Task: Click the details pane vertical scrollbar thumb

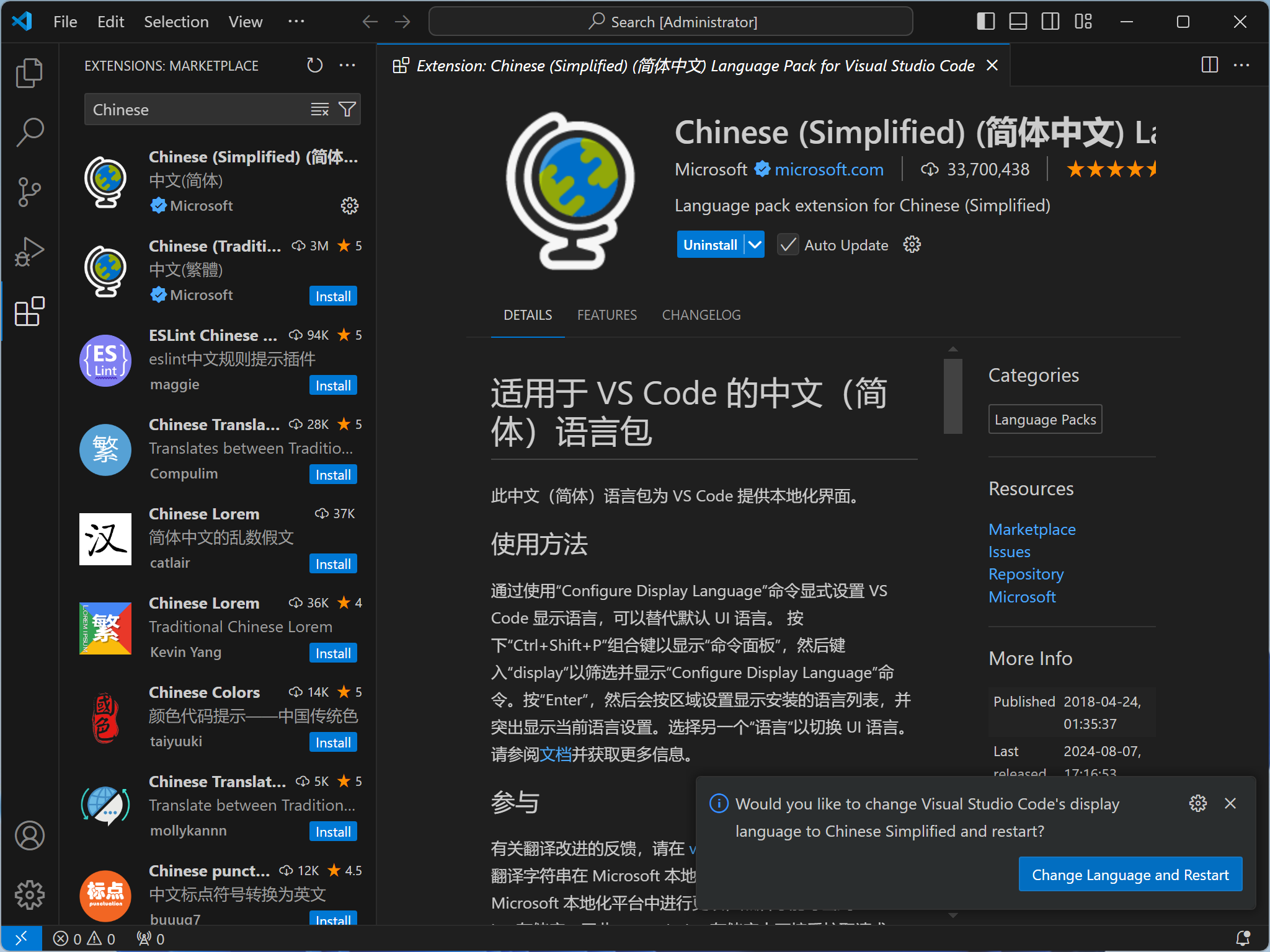Action: click(952, 396)
